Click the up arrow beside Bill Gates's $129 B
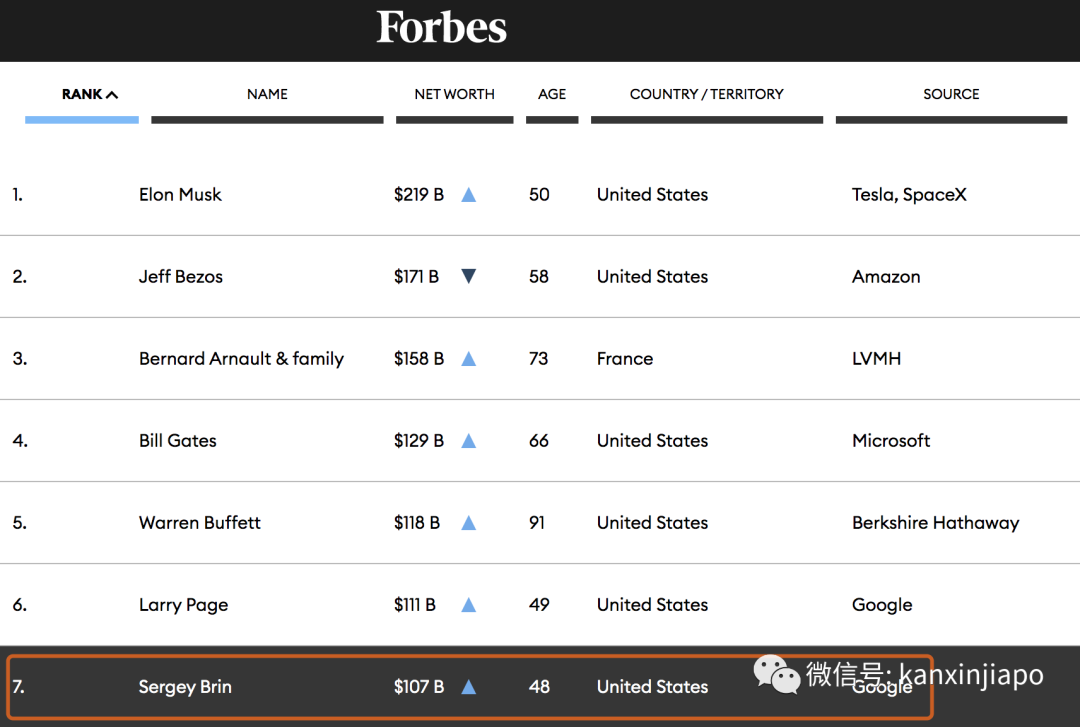Image resolution: width=1080 pixels, height=727 pixels. click(x=468, y=440)
